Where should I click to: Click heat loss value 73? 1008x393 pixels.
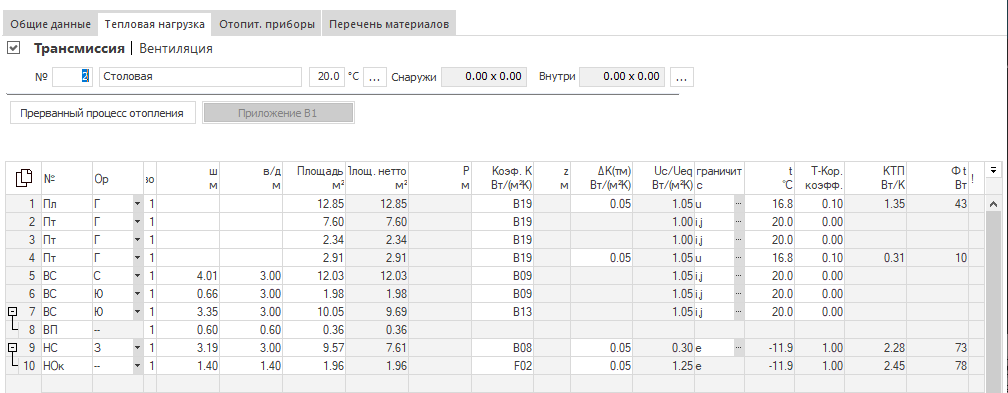click(x=938, y=348)
